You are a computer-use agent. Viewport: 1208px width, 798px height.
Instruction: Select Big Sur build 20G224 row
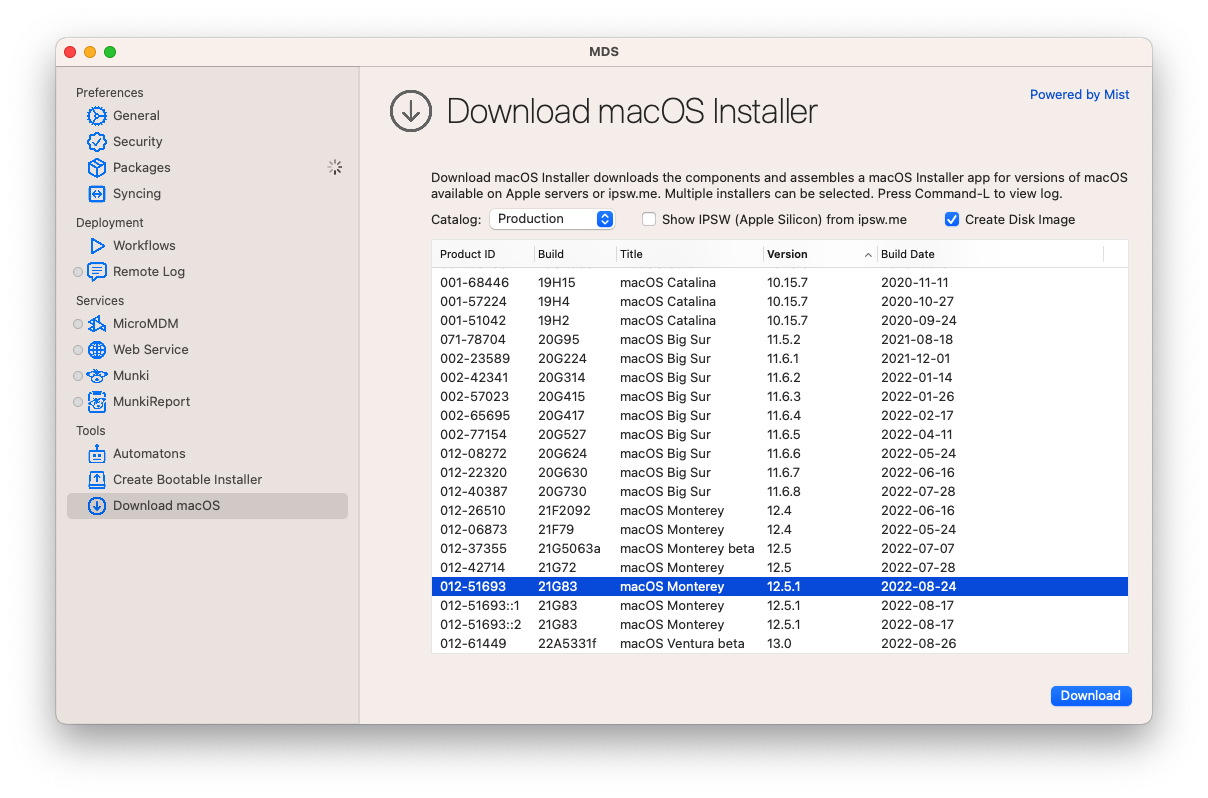tap(780, 359)
